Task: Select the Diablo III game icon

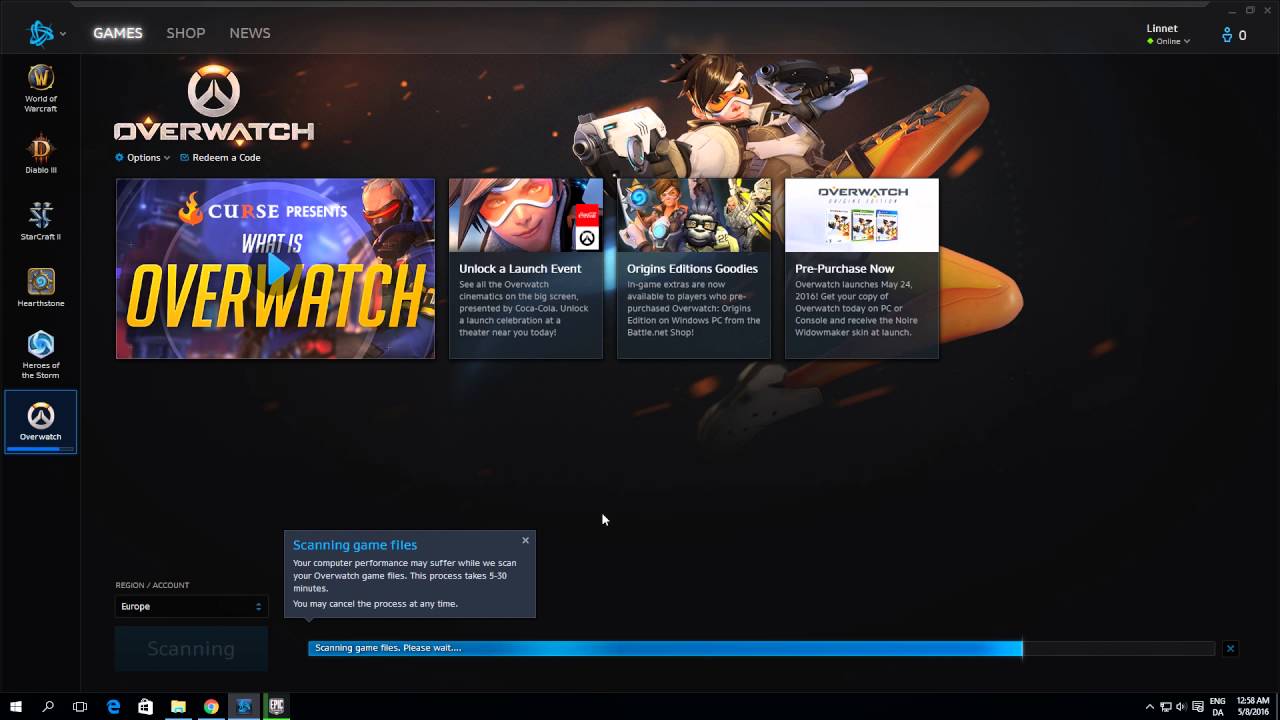Action: [40, 155]
